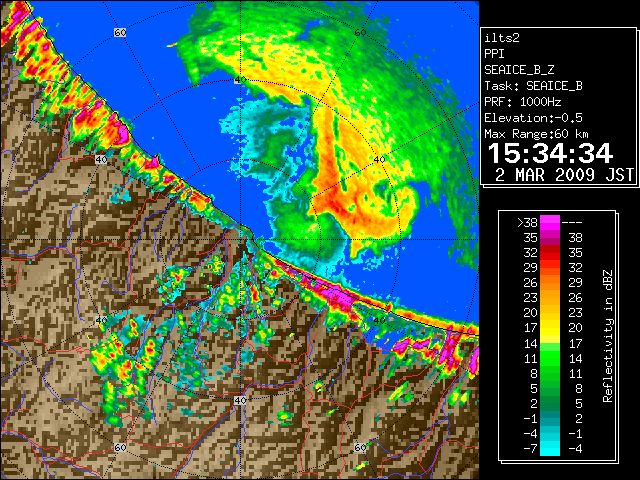This screenshot has width=640, height=480.
Task: Click the 15:34:34 timestamp
Action: click(550, 153)
